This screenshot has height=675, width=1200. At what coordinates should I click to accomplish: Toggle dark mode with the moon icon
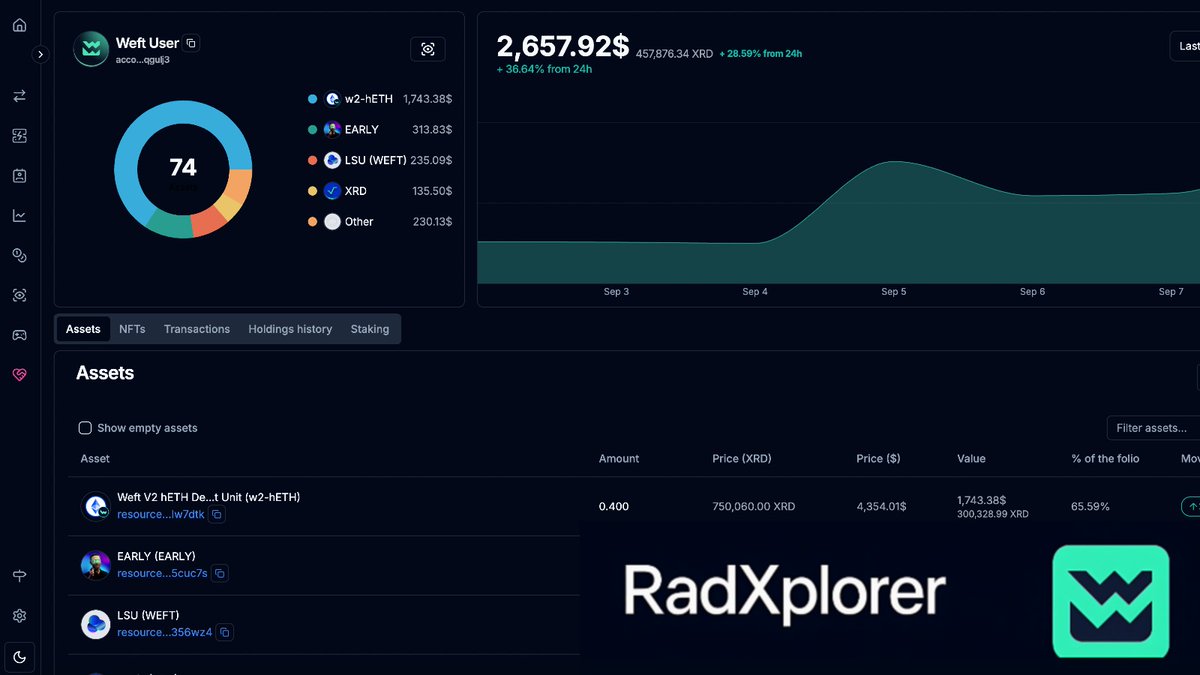tap(19, 657)
